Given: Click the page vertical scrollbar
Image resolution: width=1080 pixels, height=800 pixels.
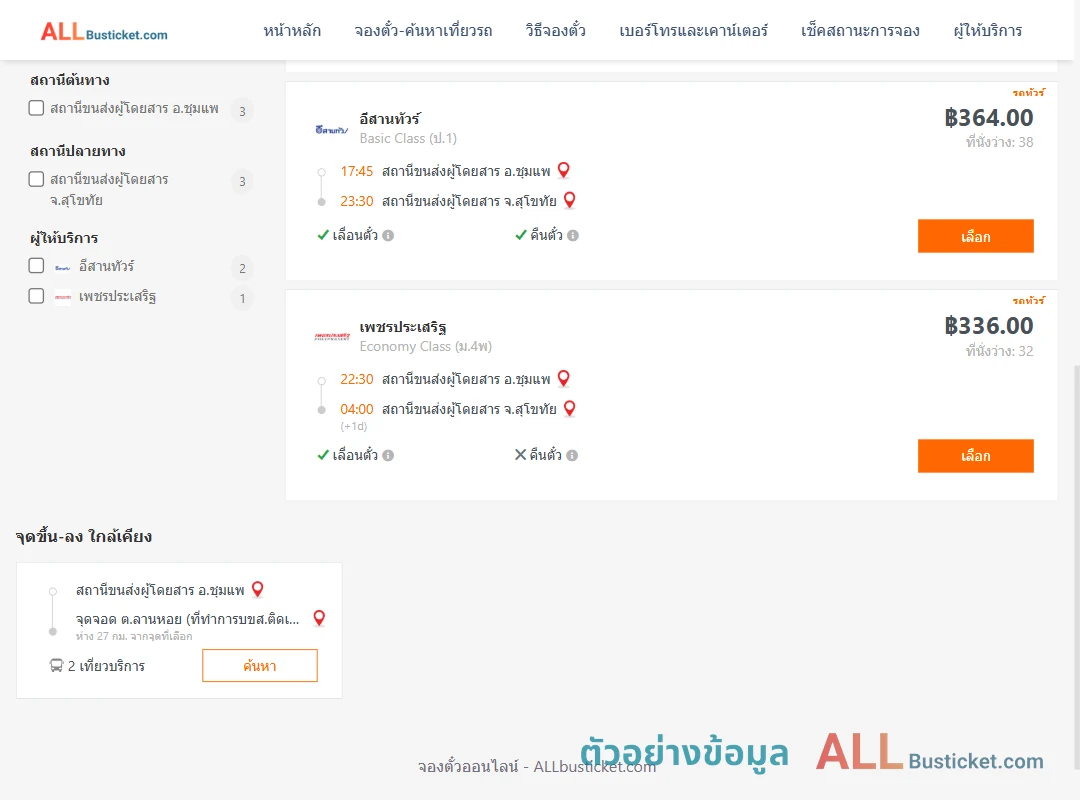Looking at the screenshot, I should (1075, 565).
